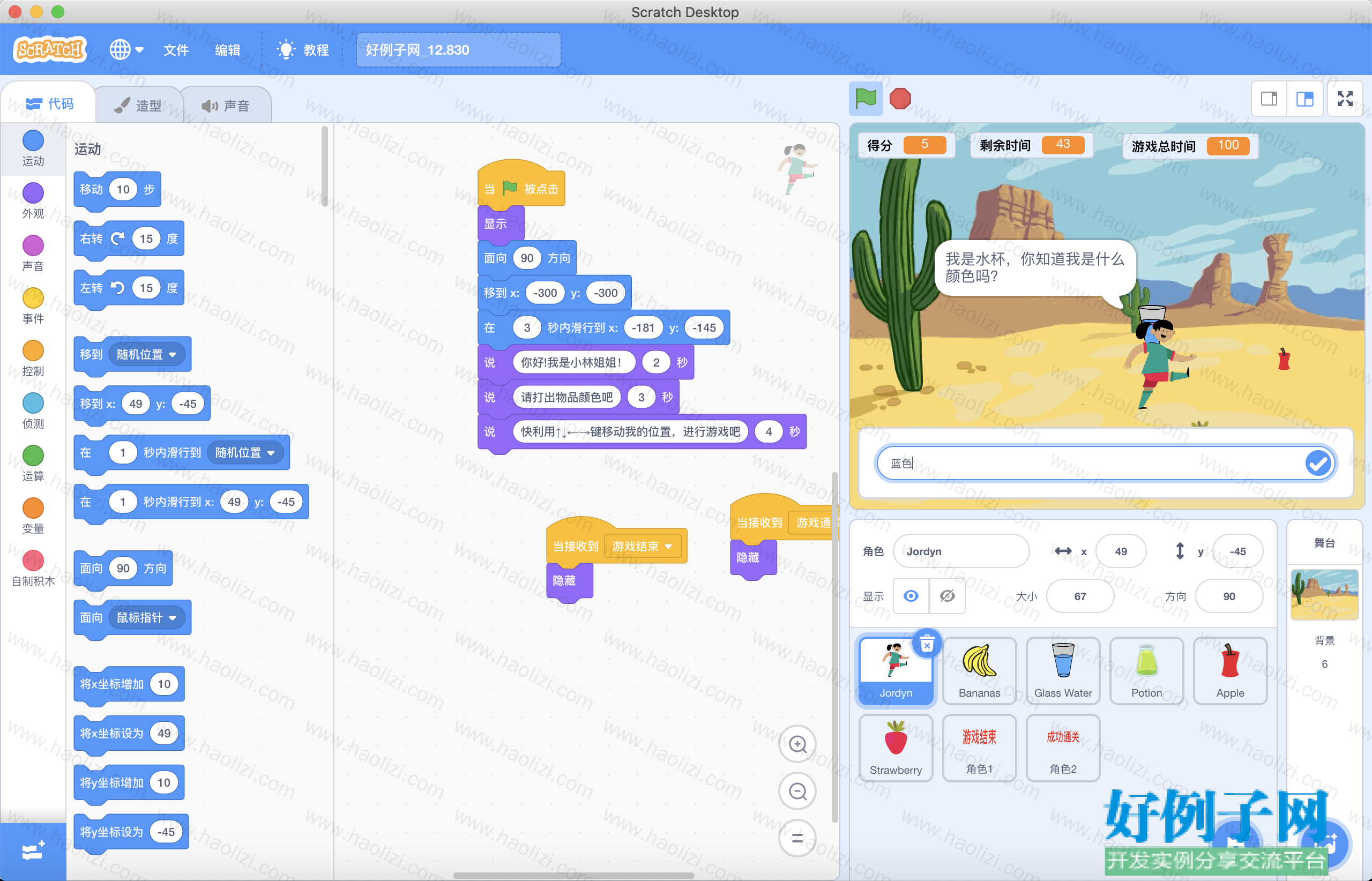Show the sprite with eye icon
The height and width of the screenshot is (881, 1372).
[x=912, y=596]
